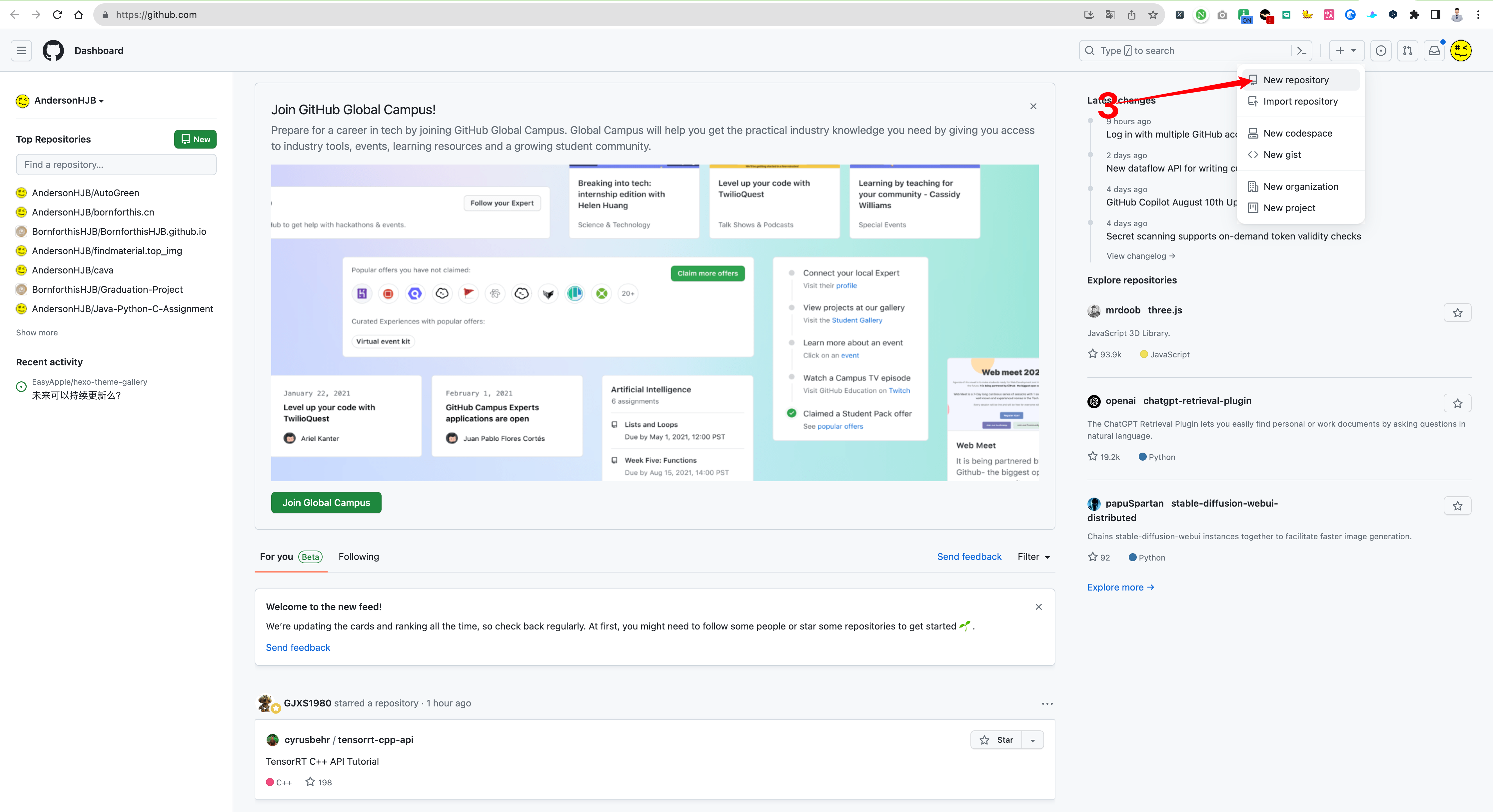Open cyrusbehr / tensorrt-cpp-api repository link

coord(349,740)
